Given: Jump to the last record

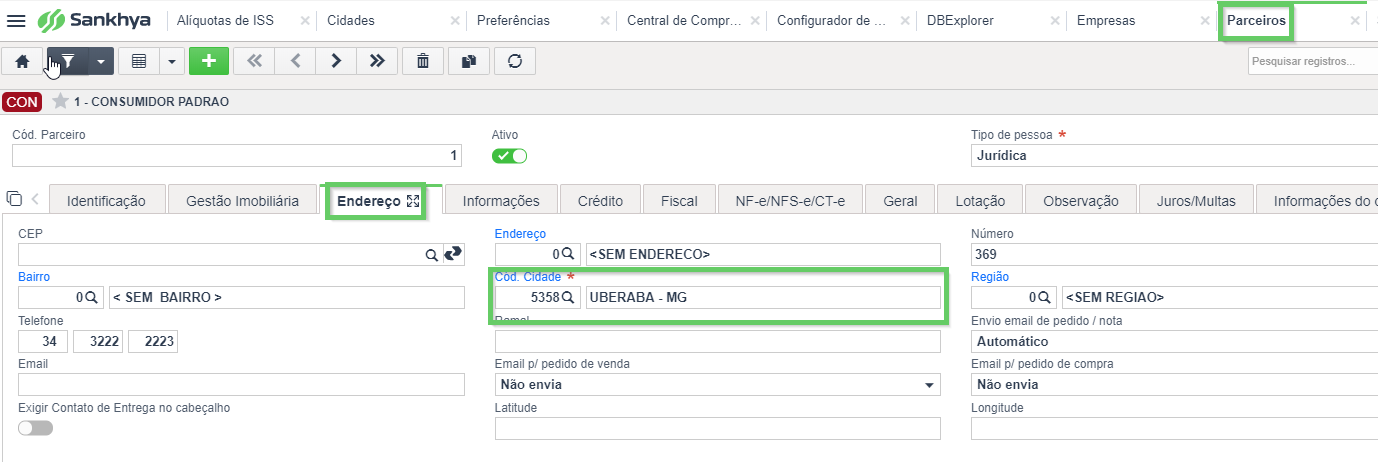Looking at the screenshot, I should coord(377,61).
